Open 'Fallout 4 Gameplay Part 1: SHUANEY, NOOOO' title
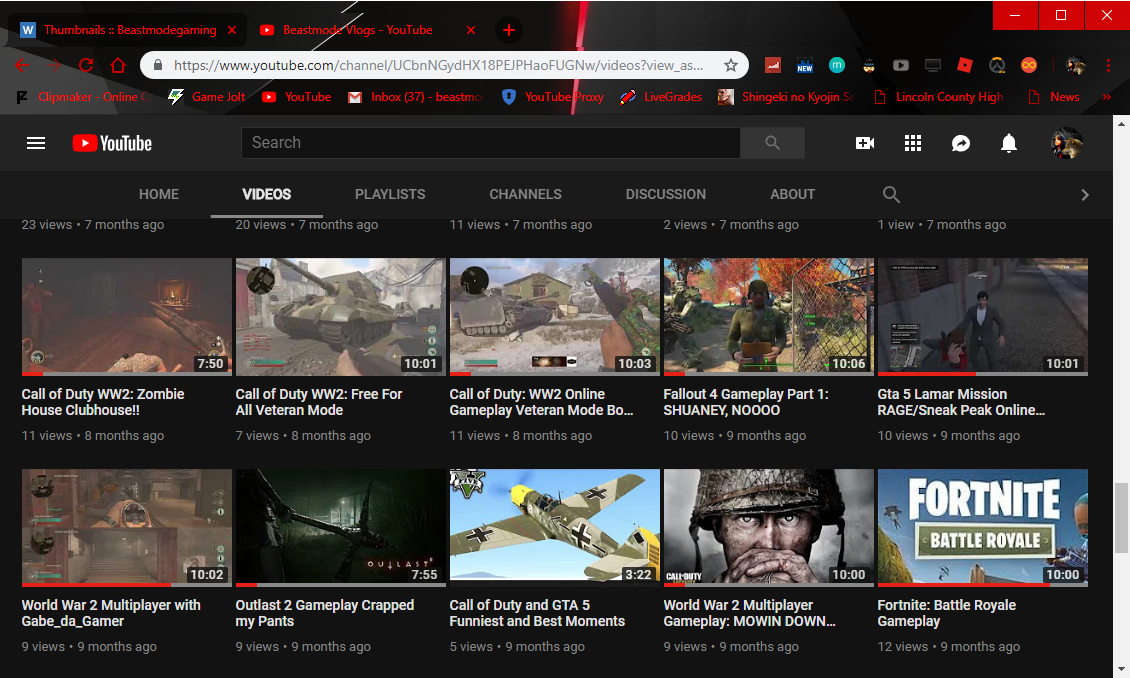The width and height of the screenshot is (1130, 678). point(746,402)
